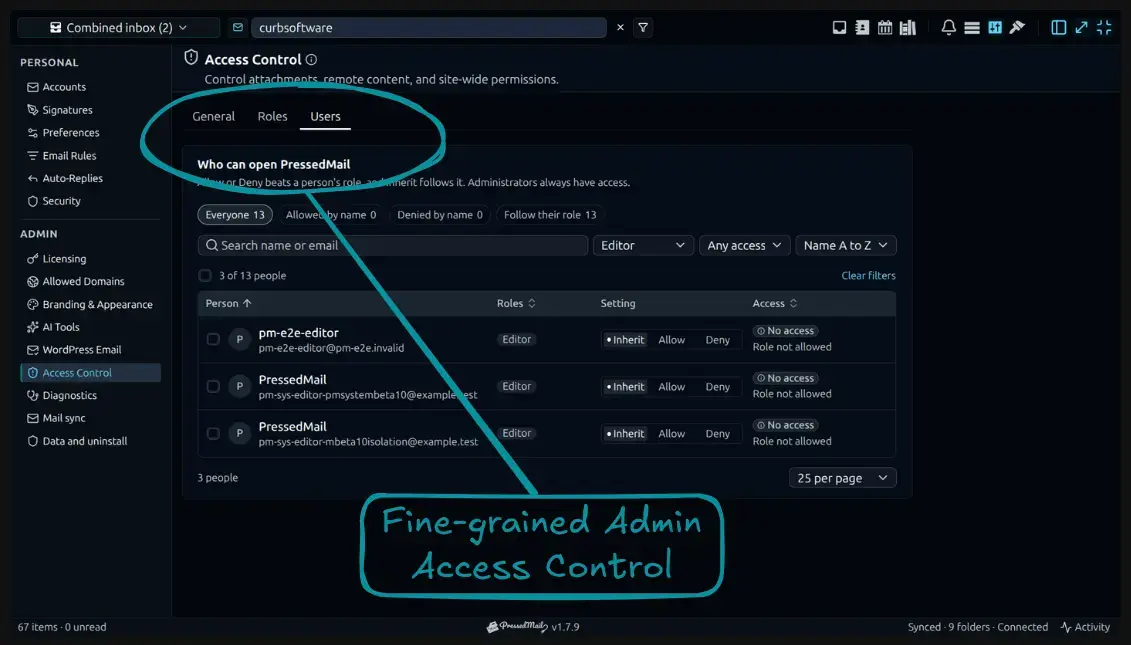Click the blue settings sliders icon
Screen dimensions: 1131x645
tap(995, 27)
